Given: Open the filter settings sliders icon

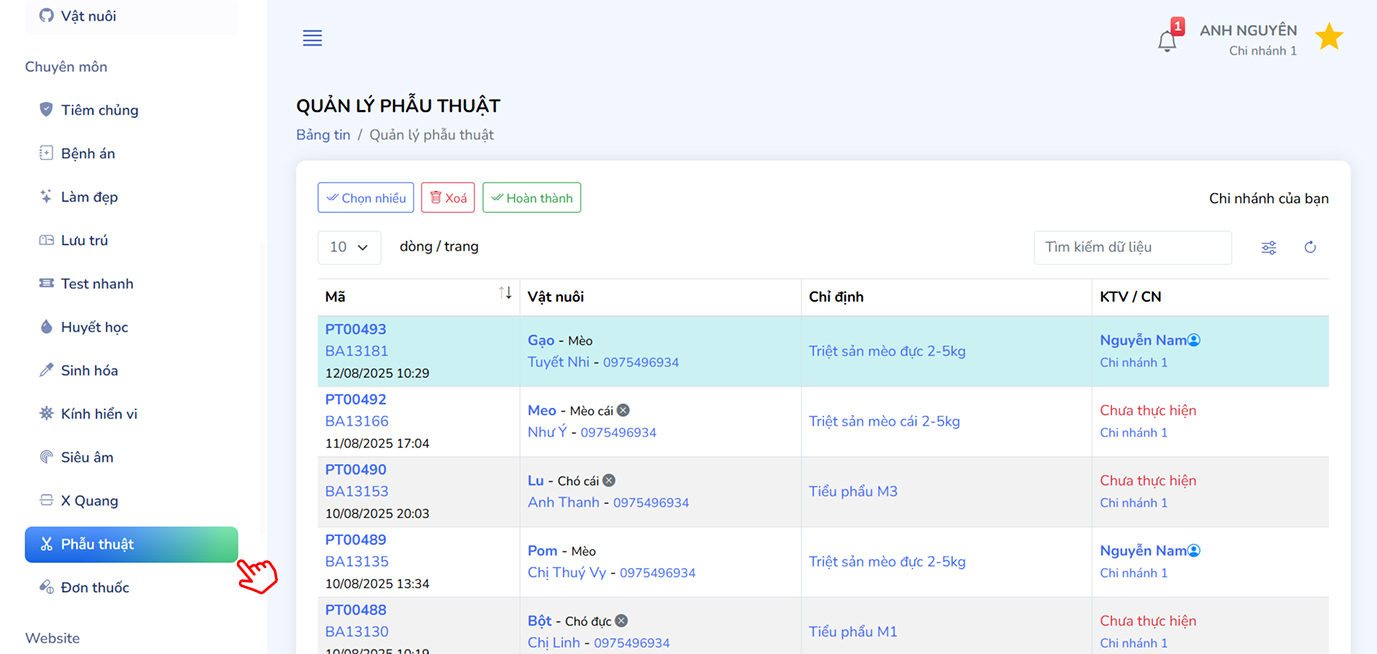Looking at the screenshot, I should 1269,247.
